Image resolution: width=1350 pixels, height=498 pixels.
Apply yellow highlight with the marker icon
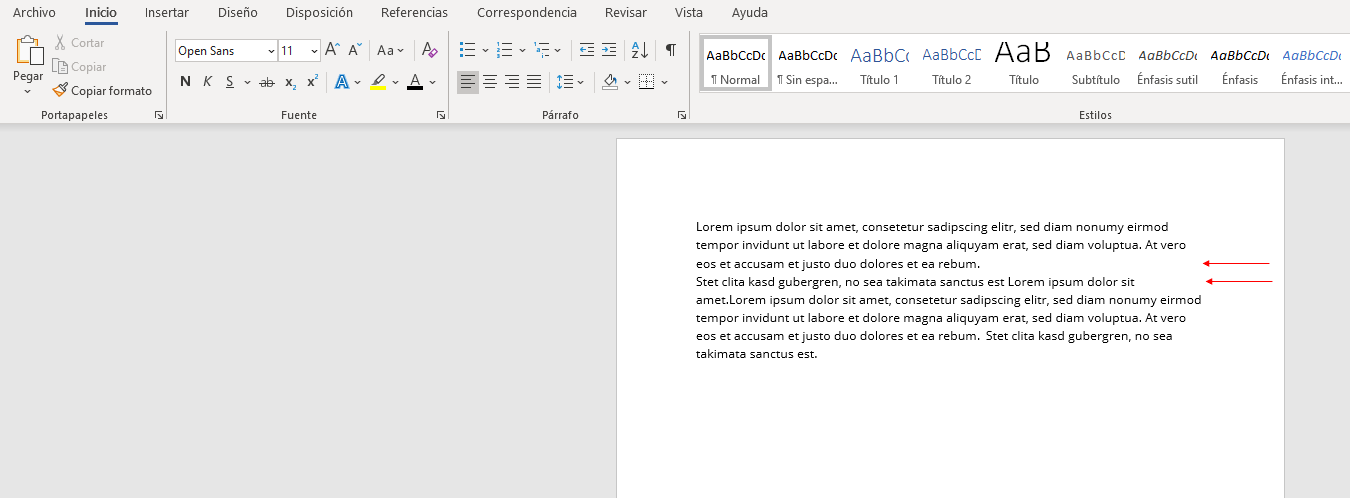(x=378, y=82)
